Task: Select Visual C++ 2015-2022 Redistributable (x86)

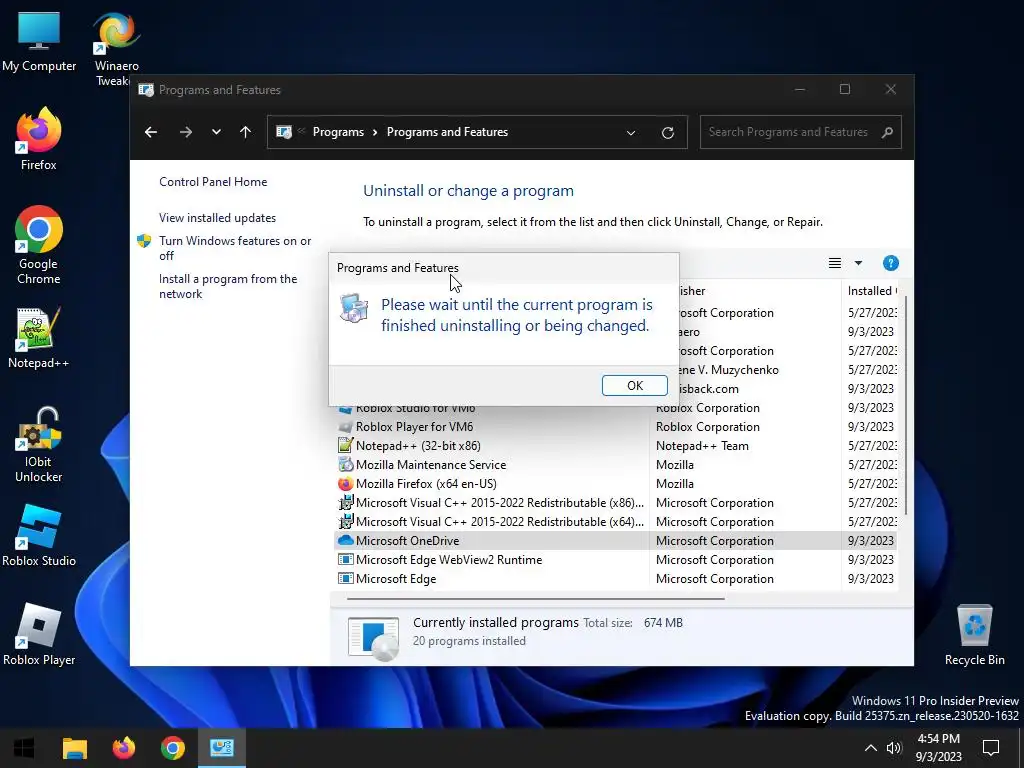Action: click(614, 503)
